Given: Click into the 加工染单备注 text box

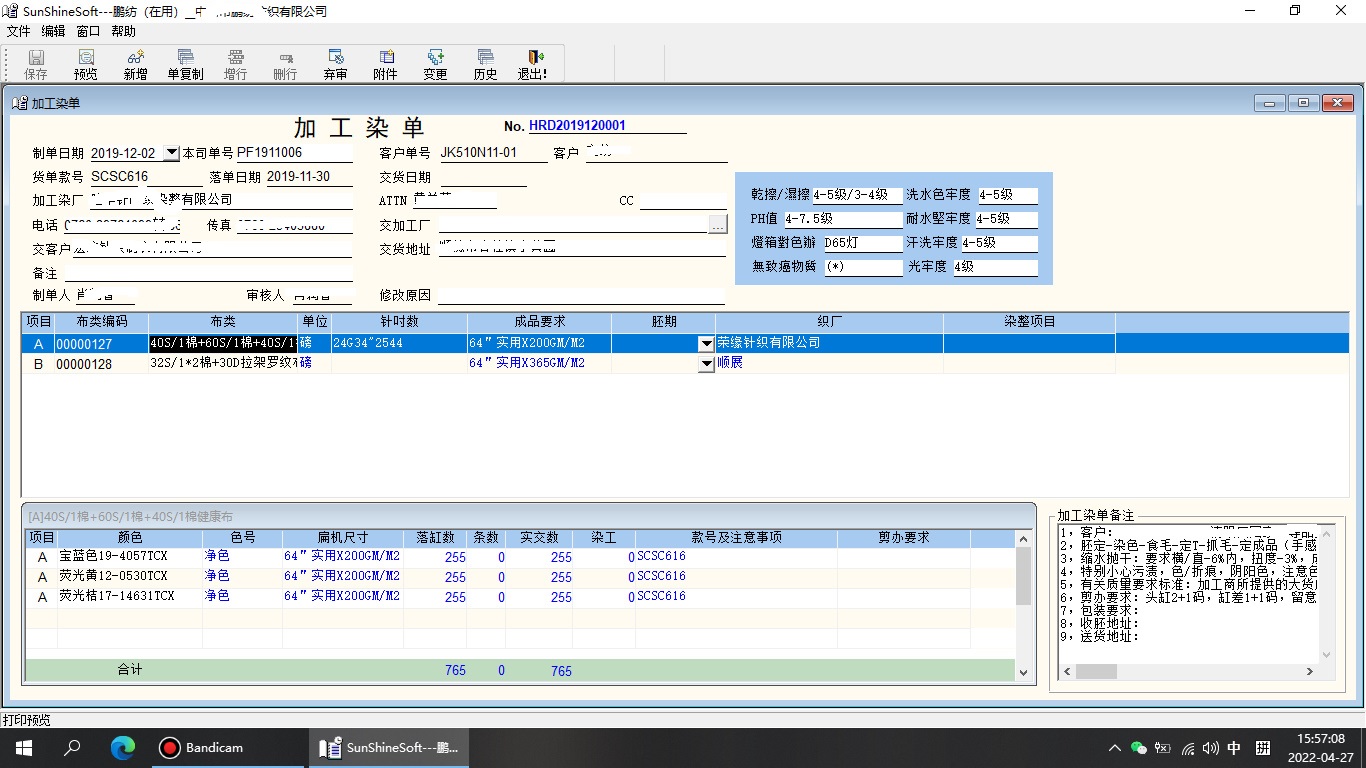Looking at the screenshot, I should click(x=1189, y=594).
